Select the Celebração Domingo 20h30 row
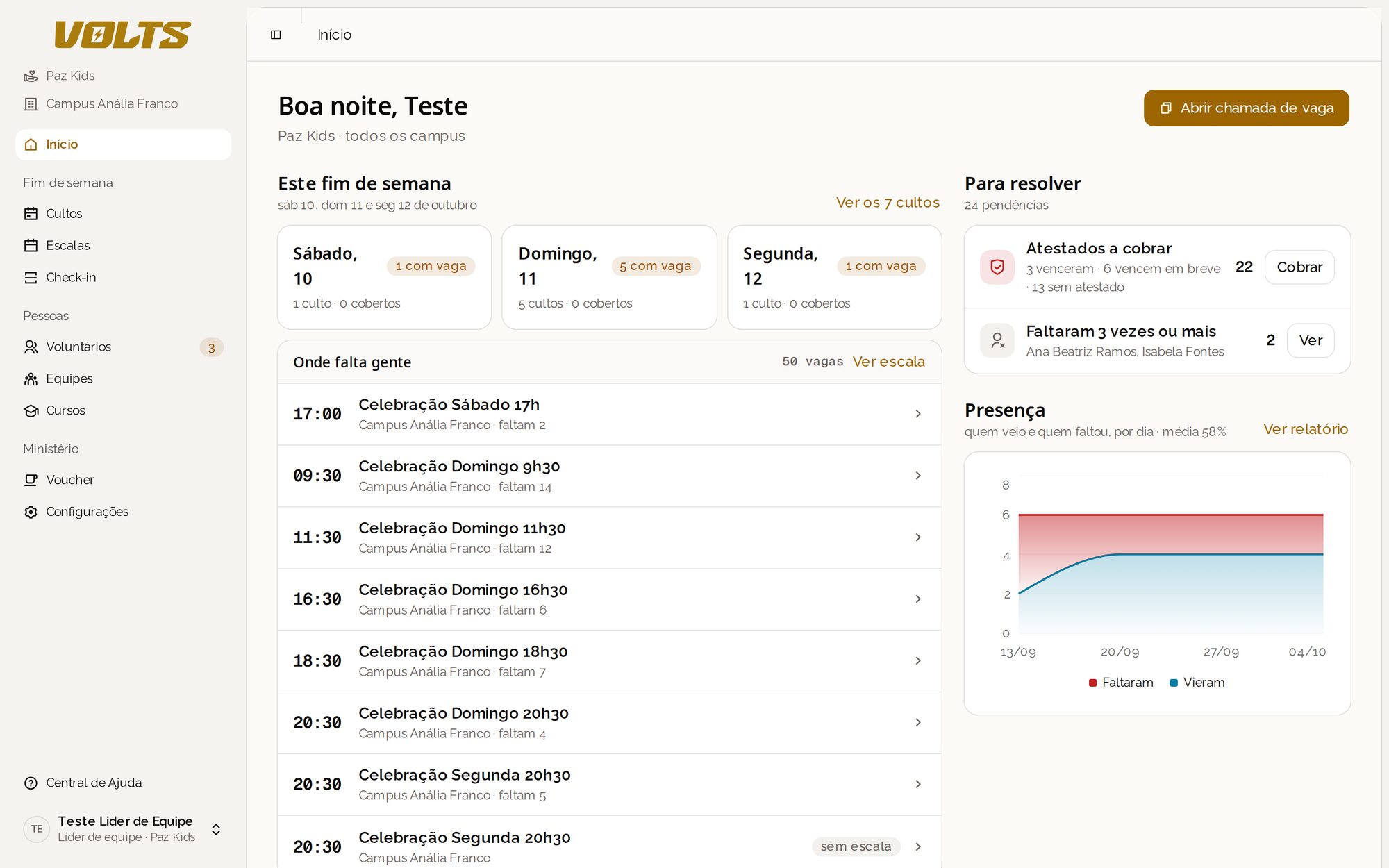The image size is (1389, 868). (x=609, y=723)
